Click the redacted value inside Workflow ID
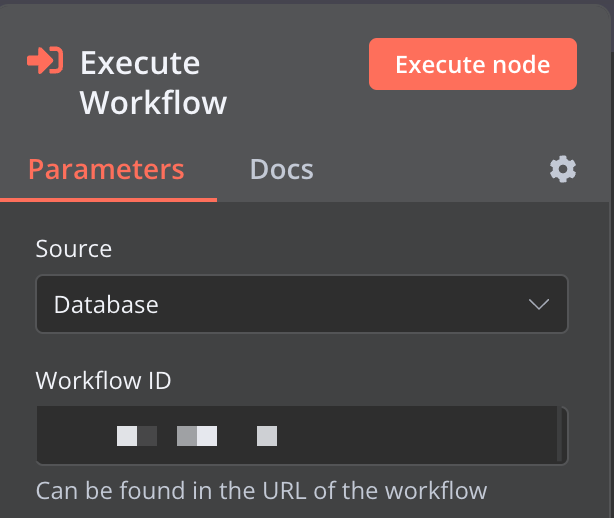This screenshot has width=614, height=518. tap(197, 435)
